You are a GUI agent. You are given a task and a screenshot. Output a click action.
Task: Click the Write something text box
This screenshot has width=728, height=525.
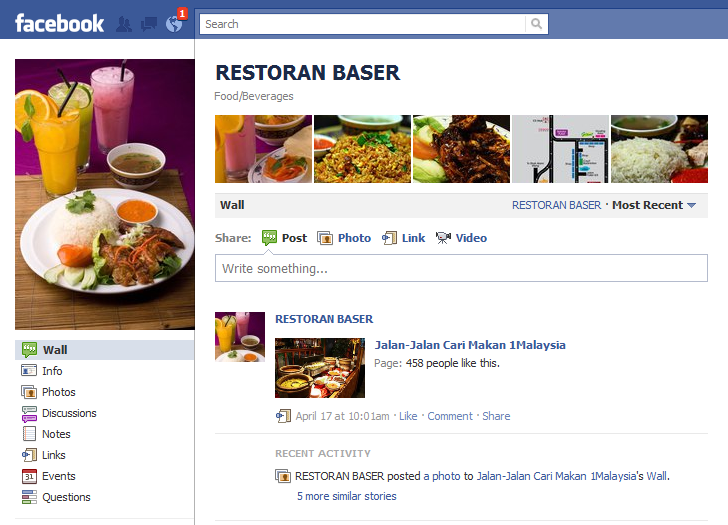(461, 268)
